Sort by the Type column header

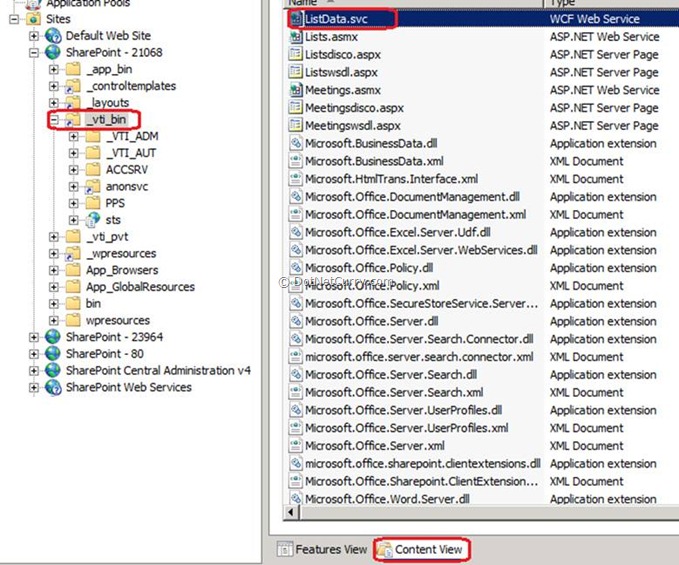611,3
